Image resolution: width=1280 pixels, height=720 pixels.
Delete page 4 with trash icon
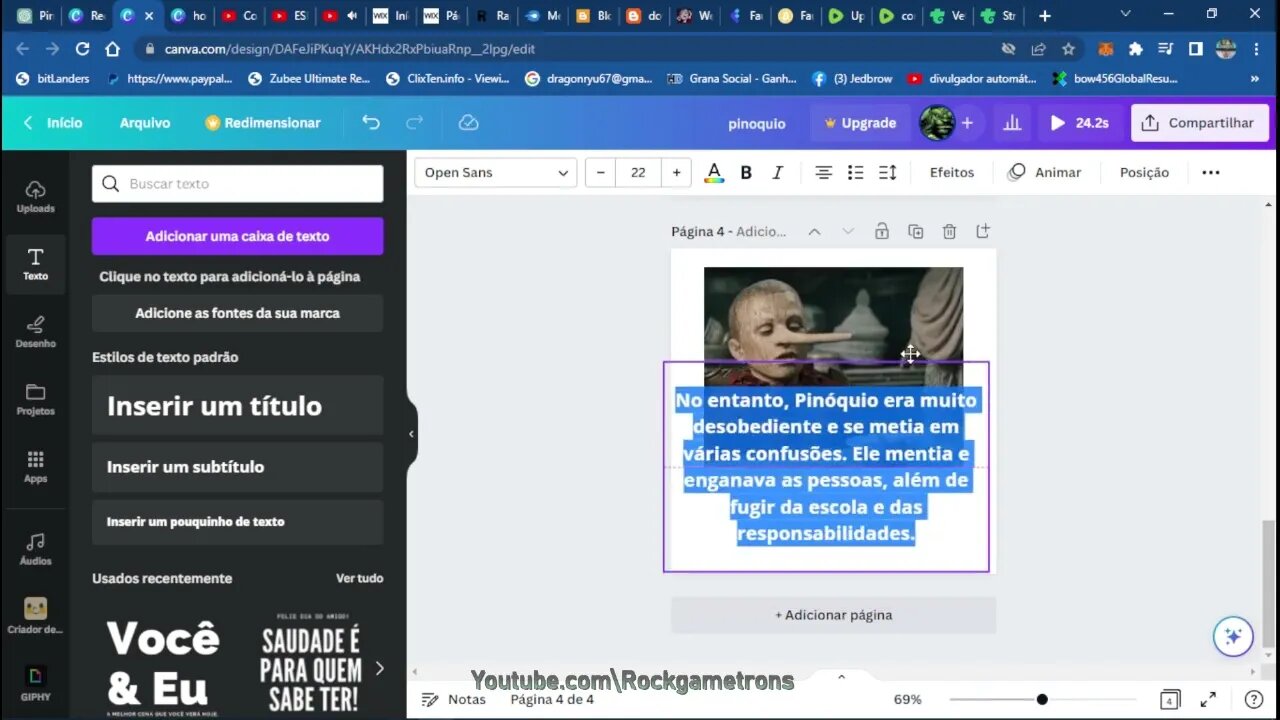[x=949, y=232]
